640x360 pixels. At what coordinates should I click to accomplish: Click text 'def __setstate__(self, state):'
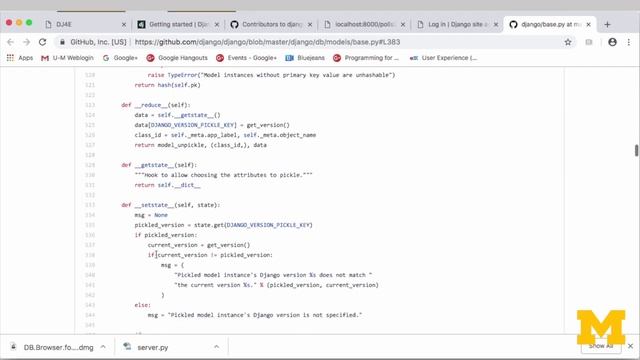click(171, 205)
